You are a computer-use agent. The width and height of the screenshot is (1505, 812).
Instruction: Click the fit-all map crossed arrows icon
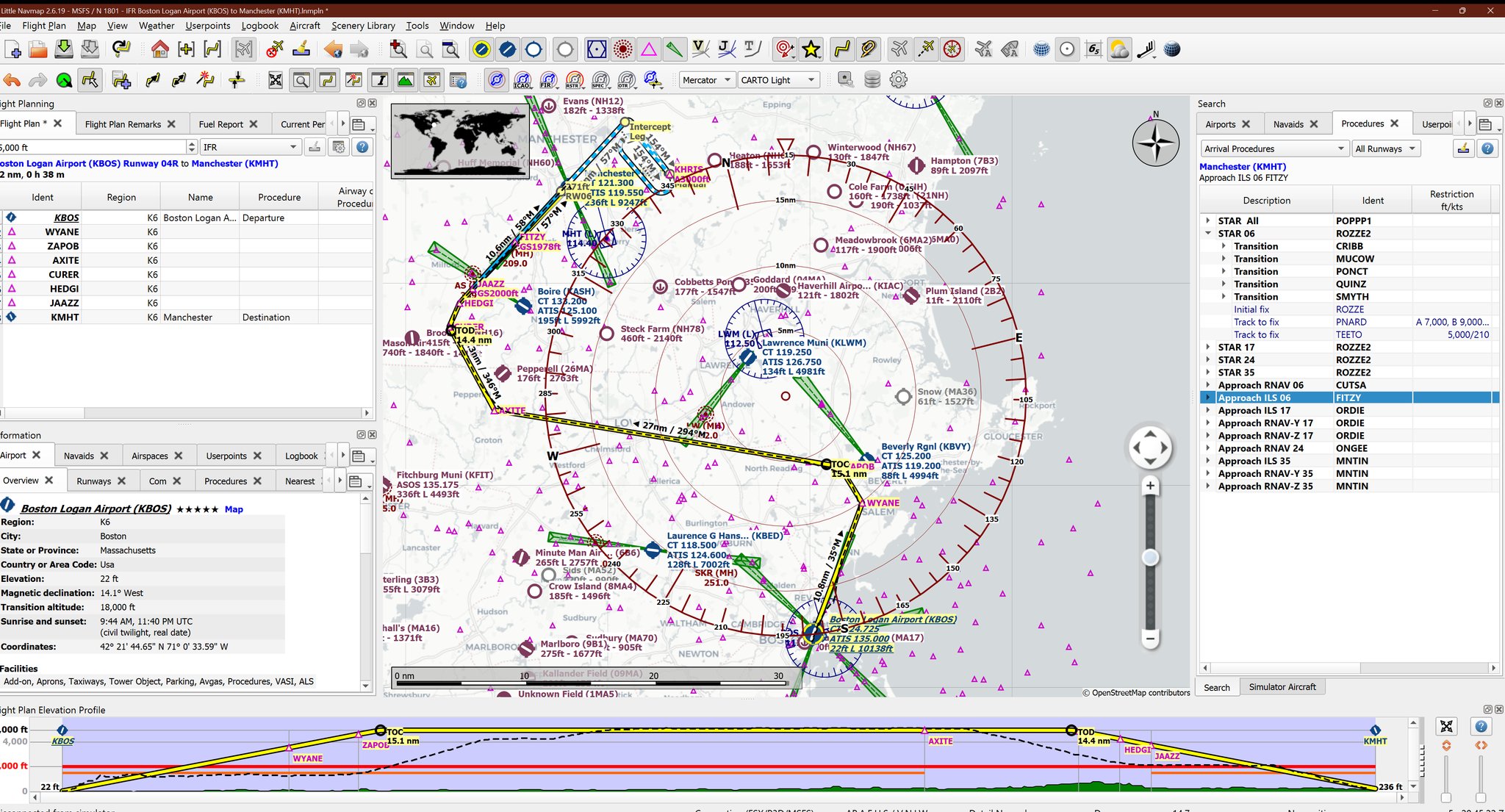point(275,80)
